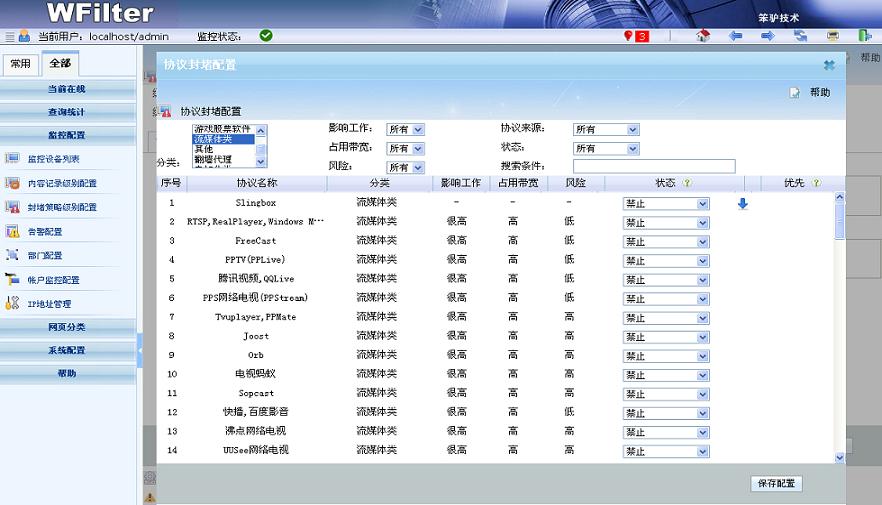
Task: Click the blue back arrow icon
Action: coord(736,36)
